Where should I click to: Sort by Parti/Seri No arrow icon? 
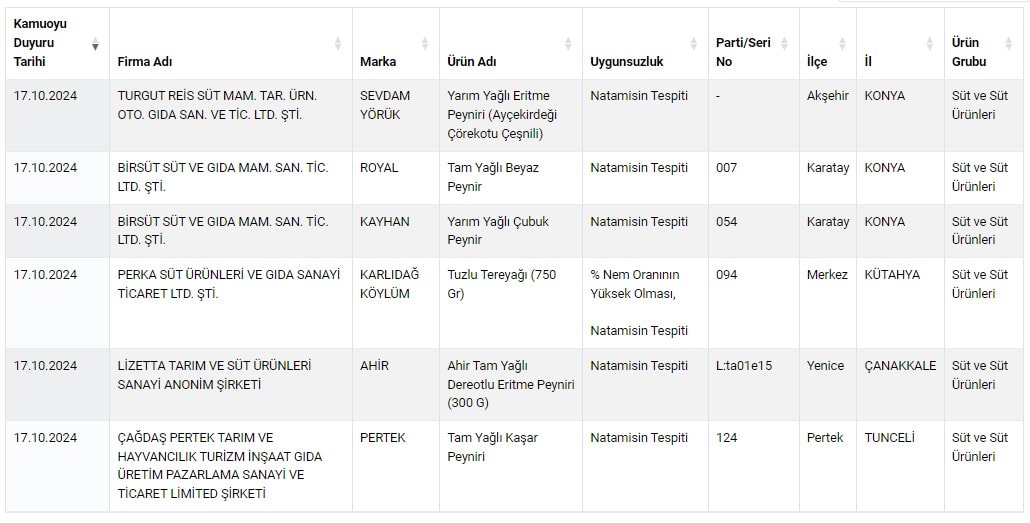click(785, 44)
